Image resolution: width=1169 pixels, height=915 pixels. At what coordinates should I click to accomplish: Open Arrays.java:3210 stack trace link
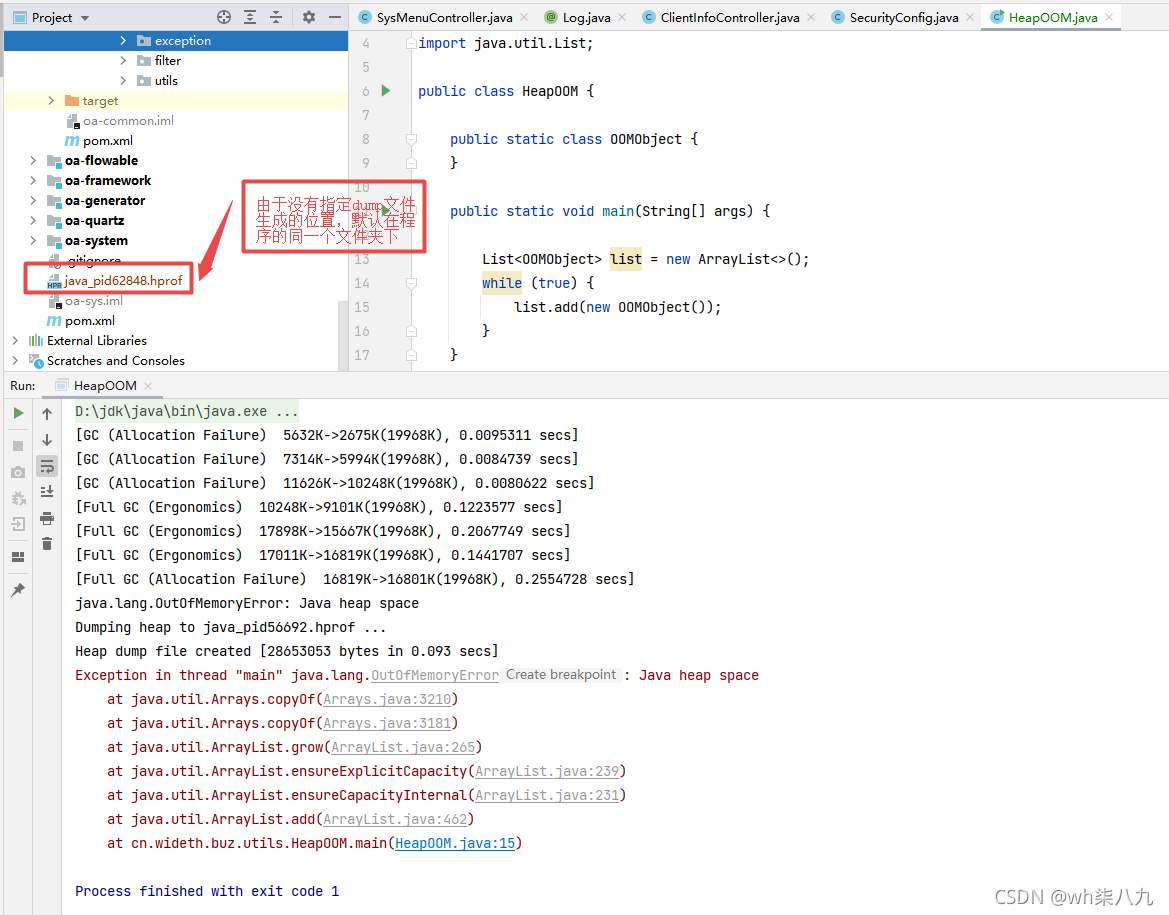click(x=387, y=699)
